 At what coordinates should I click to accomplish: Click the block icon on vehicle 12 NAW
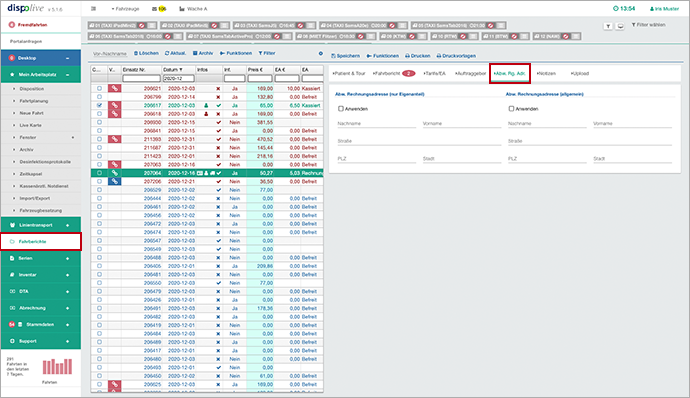point(566,36)
